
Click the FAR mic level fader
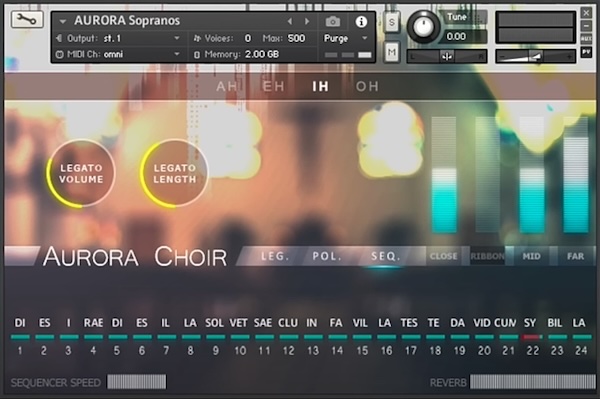click(x=576, y=175)
